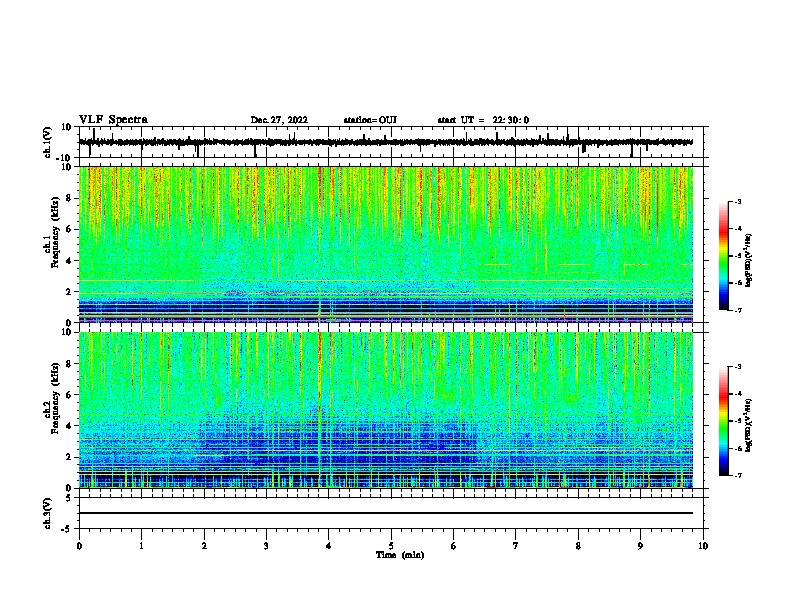Select the date "Dec. 27, 2022"
The width and height of the screenshot is (792, 612).
coord(279,120)
